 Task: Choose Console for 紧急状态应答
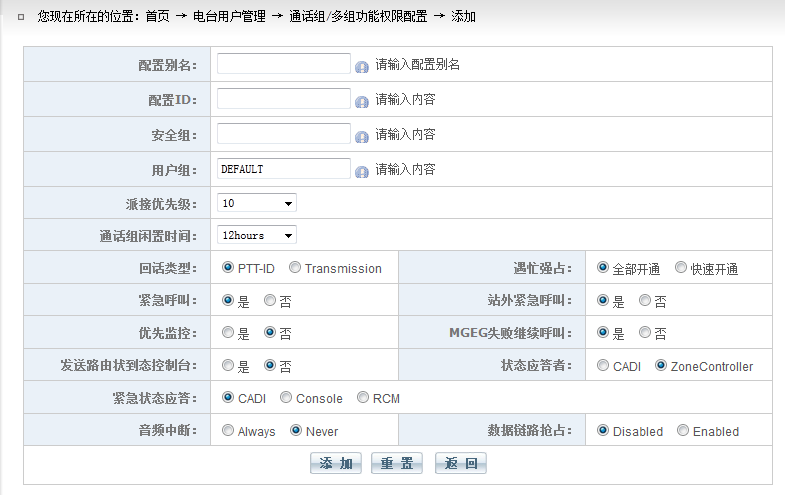tap(286, 398)
